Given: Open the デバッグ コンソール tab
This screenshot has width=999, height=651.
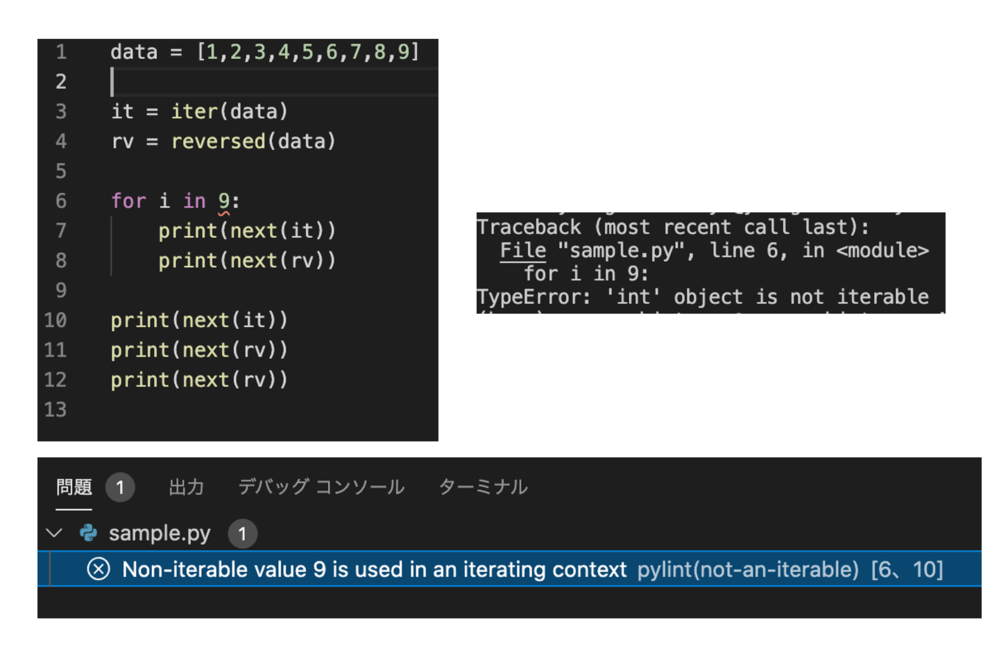Looking at the screenshot, I should pyautogui.click(x=320, y=487).
